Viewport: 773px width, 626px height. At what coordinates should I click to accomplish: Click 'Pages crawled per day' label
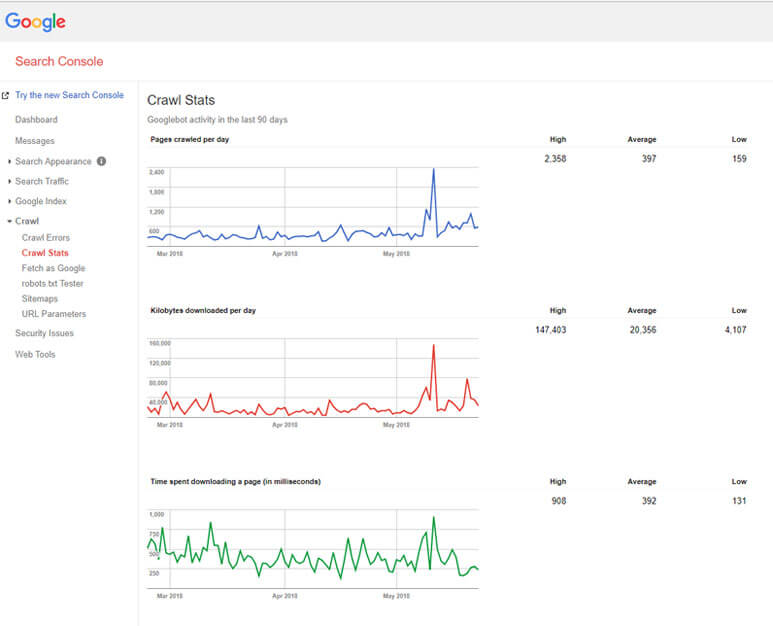(x=190, y=139)
